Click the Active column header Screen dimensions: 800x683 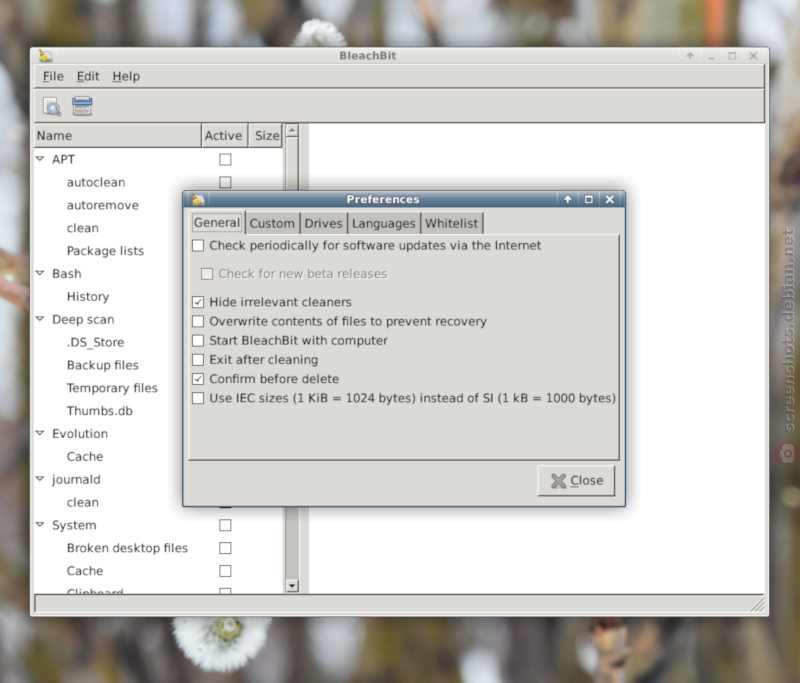coord(224,136)
